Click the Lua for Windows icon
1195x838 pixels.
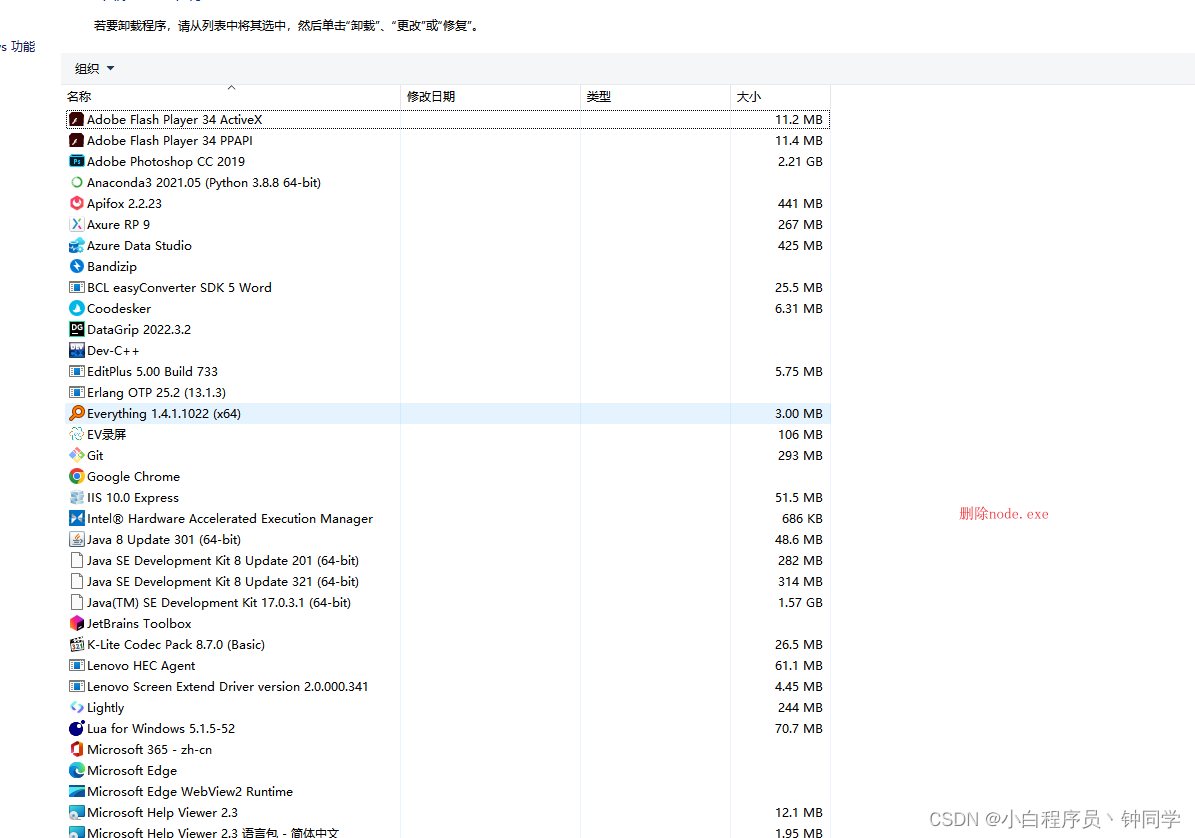76,728
